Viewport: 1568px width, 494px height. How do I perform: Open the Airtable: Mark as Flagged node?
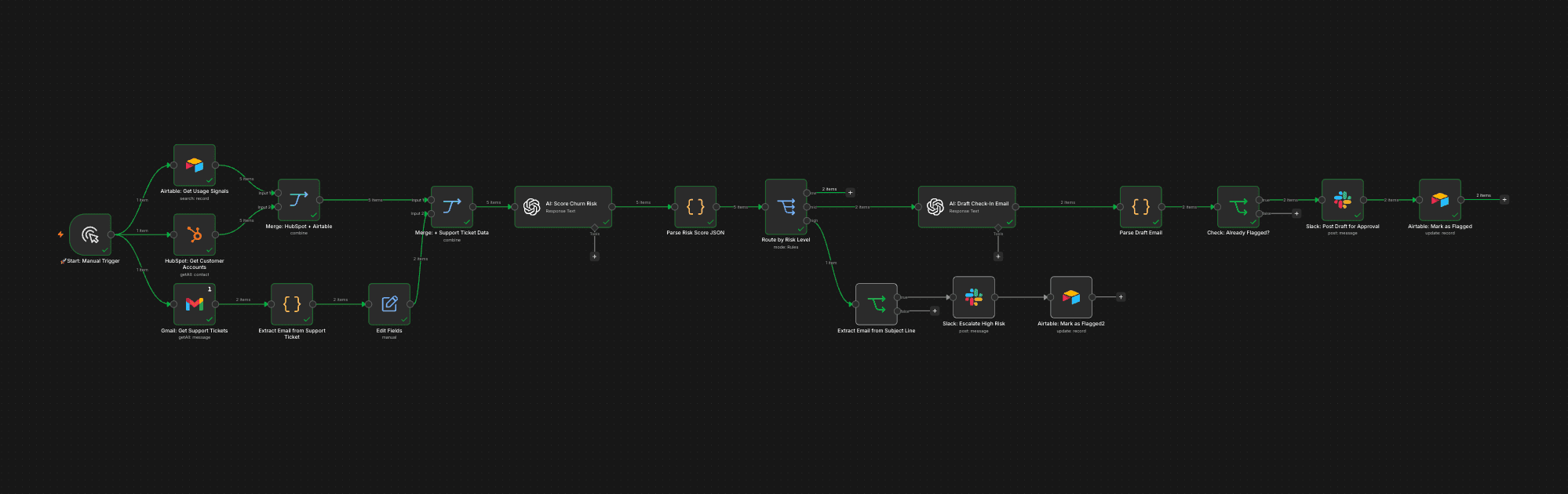click(x=1440, y=200)
